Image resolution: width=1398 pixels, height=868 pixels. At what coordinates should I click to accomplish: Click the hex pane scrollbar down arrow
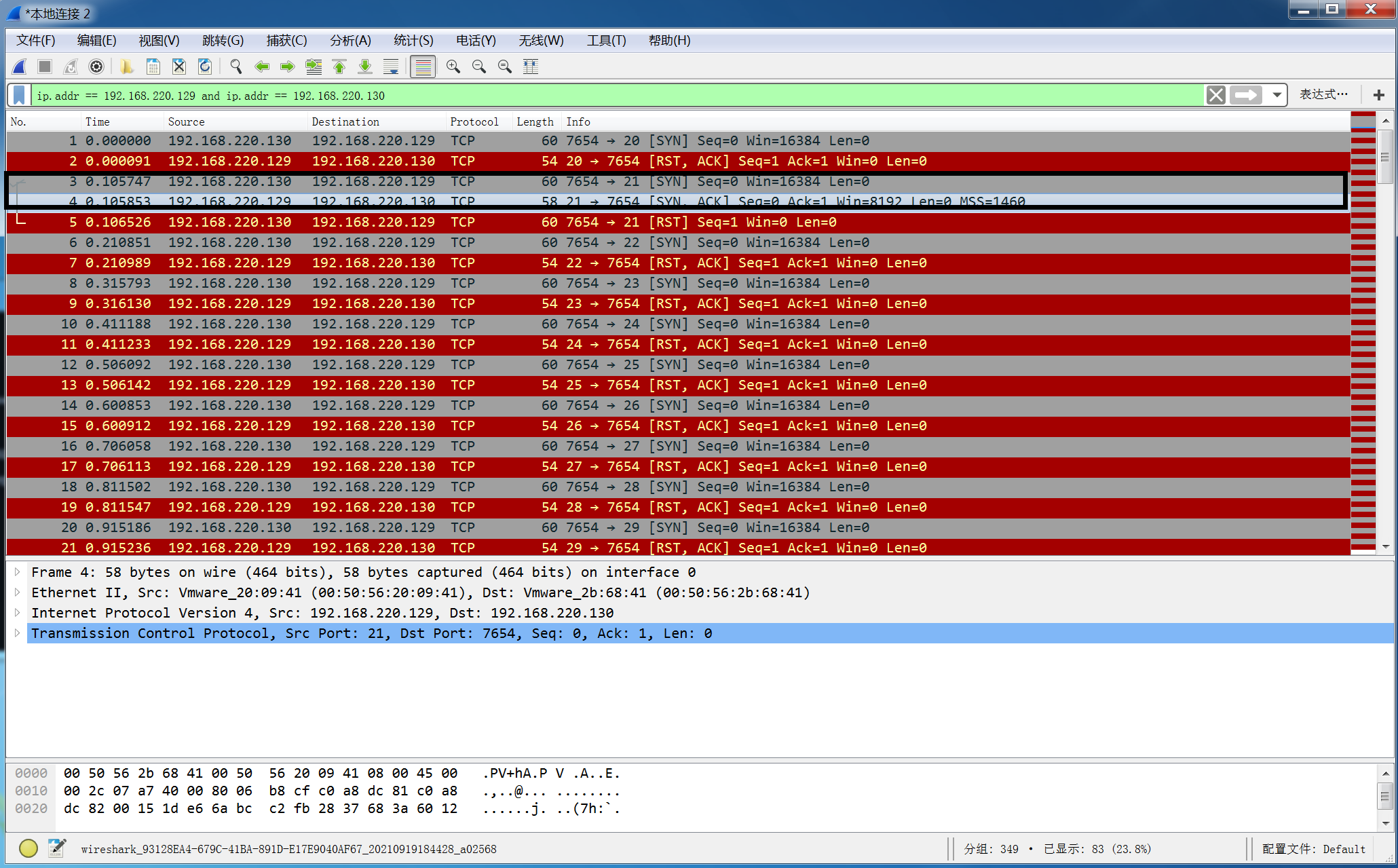tap(1386, 823)
